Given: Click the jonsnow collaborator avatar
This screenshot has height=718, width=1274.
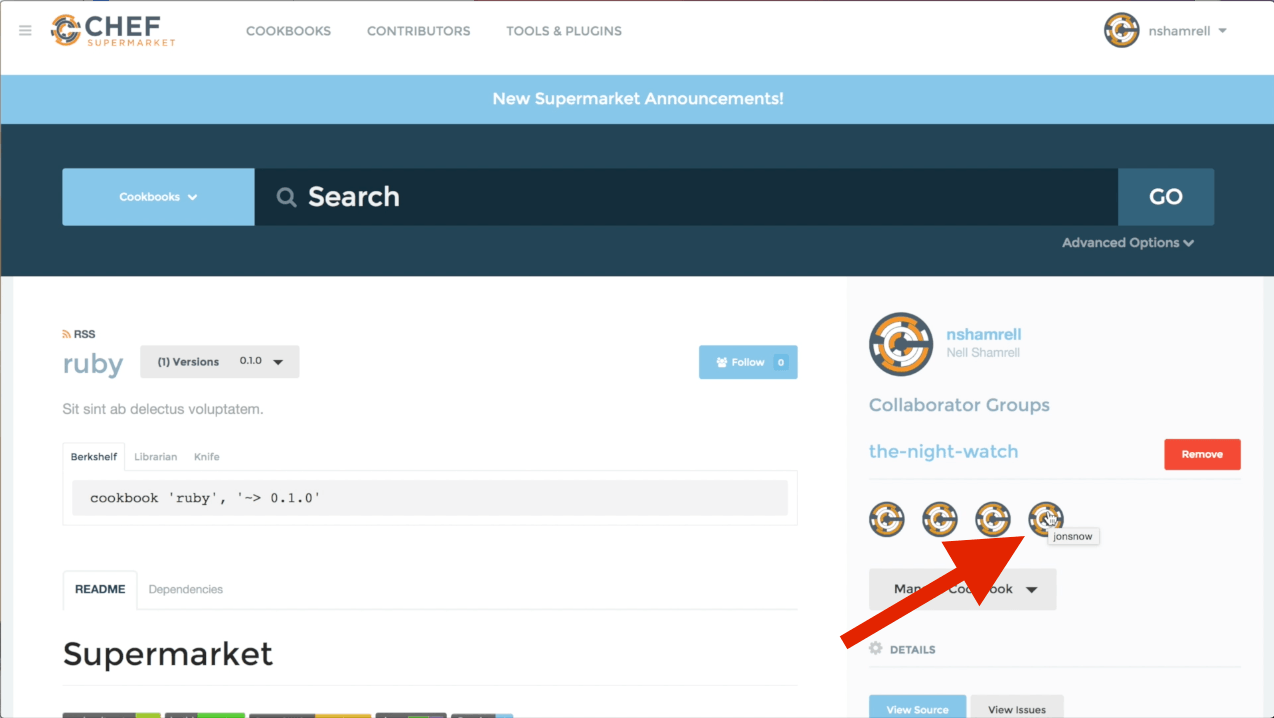Looking at the screenshot, I should point(1045,518).
